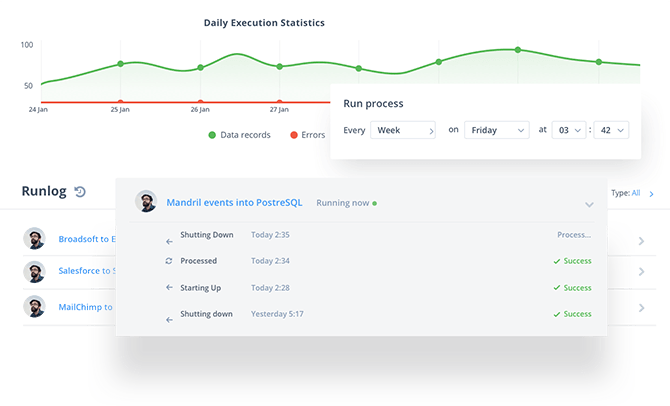Click the 25 Jan data point
This screenshot has height=406, width=670.
pos(120,64)
